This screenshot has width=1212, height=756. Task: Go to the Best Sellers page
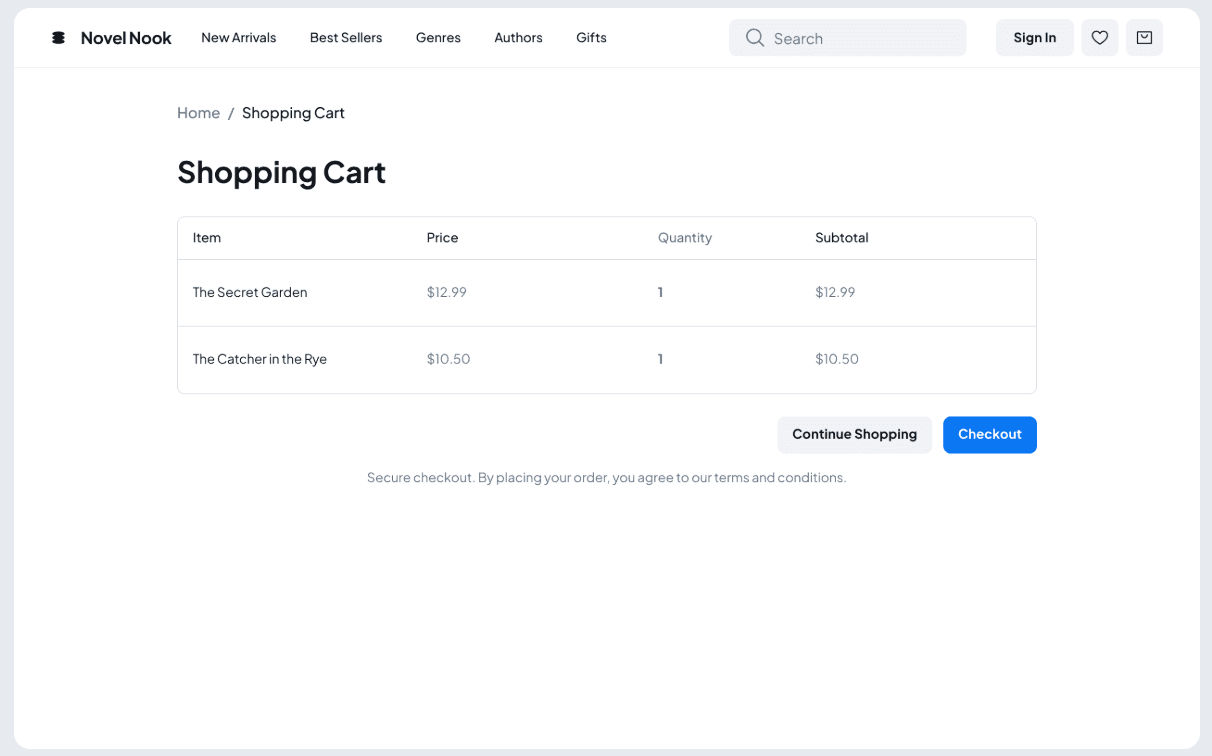point(345,38)
